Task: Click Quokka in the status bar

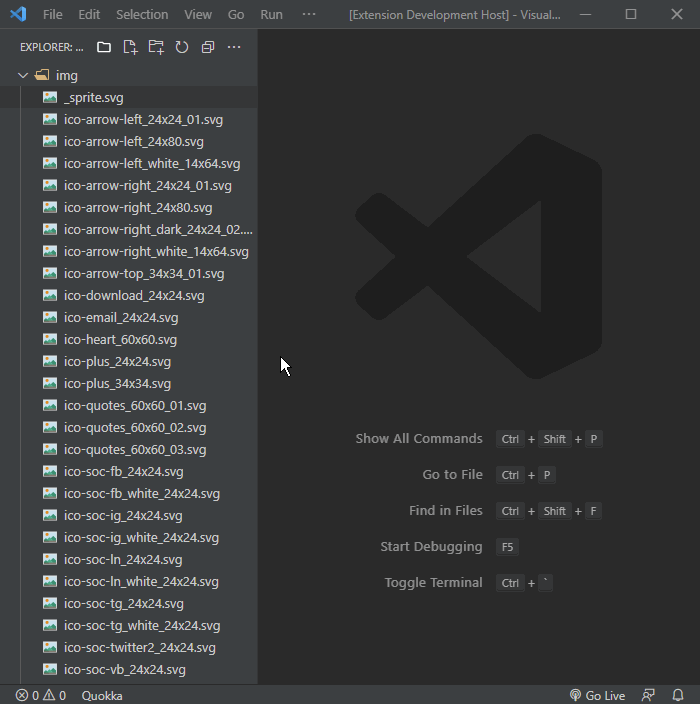Action: [102, 695]
